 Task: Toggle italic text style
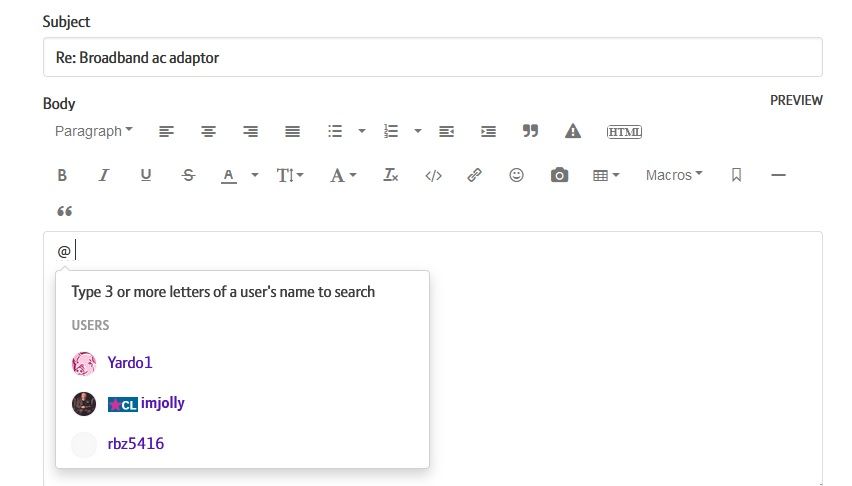pos(104,175)
